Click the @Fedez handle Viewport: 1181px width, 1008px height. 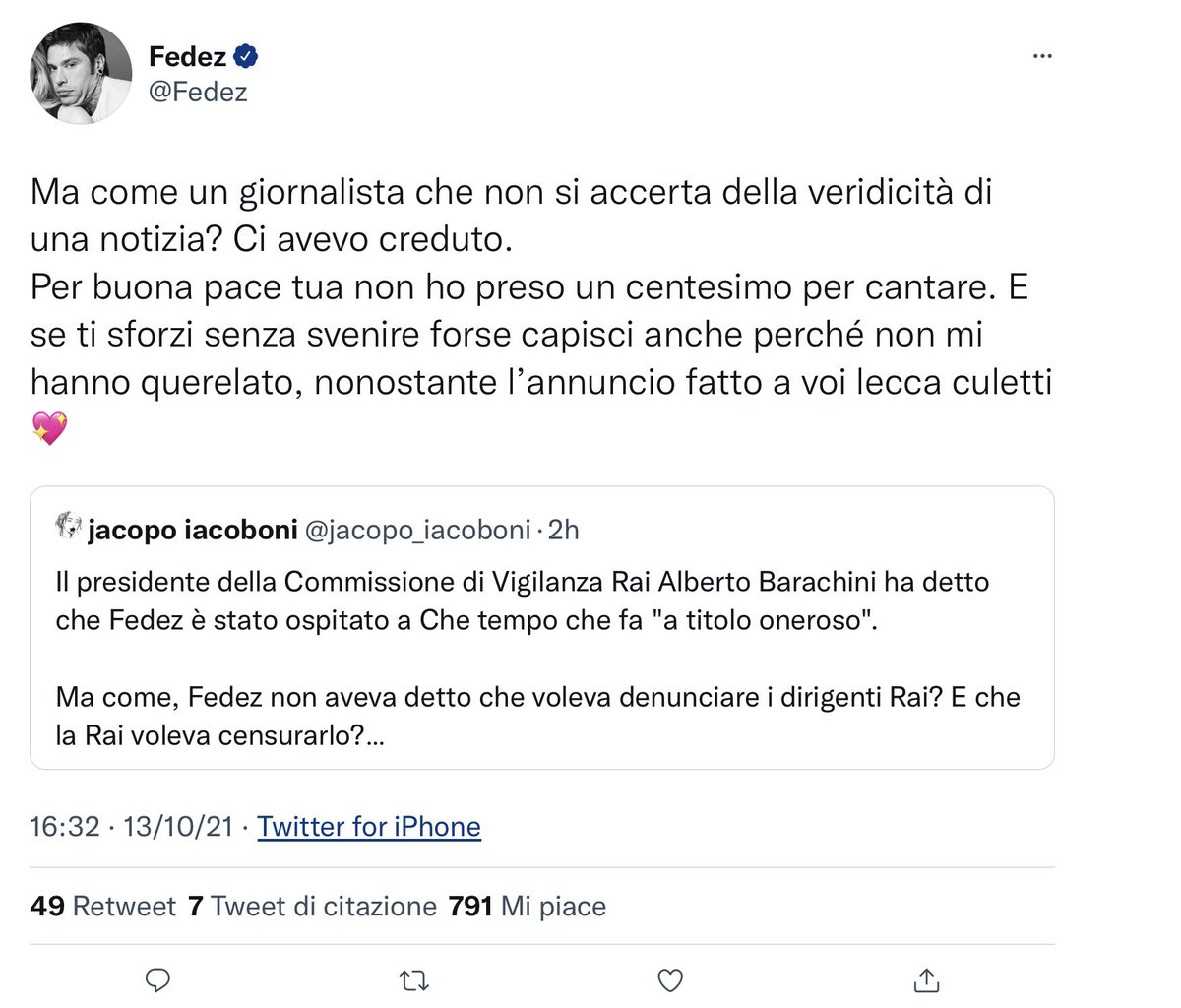198,92
